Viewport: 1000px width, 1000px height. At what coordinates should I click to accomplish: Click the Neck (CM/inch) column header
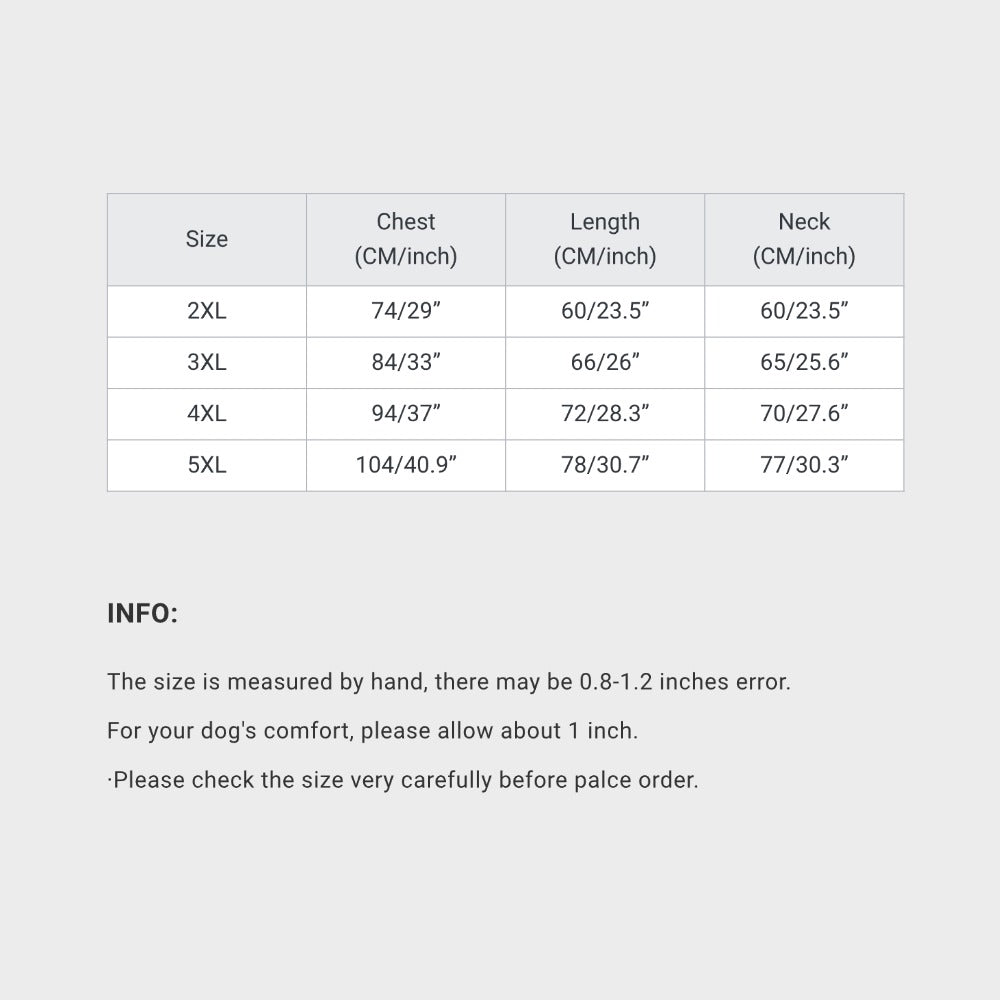pyautogui.click(x=804, y=239)
